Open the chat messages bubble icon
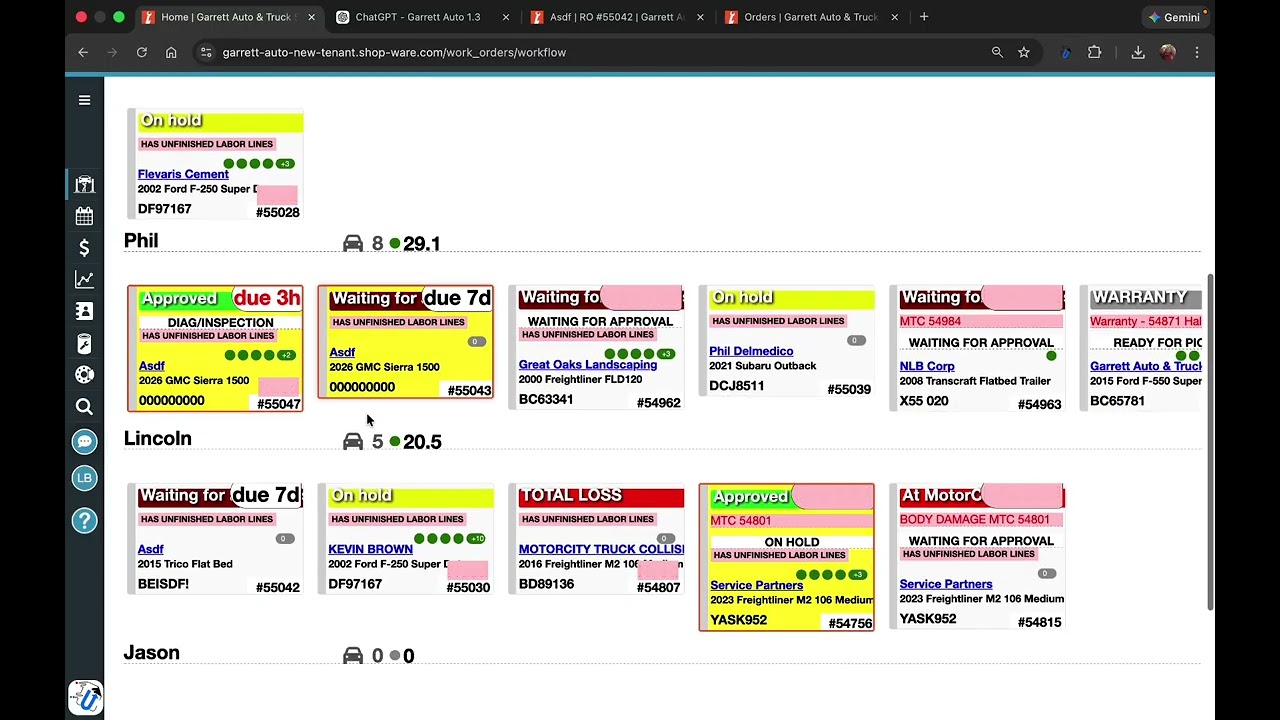Viewport: 1280px width, 720px height. click(84, 442)
